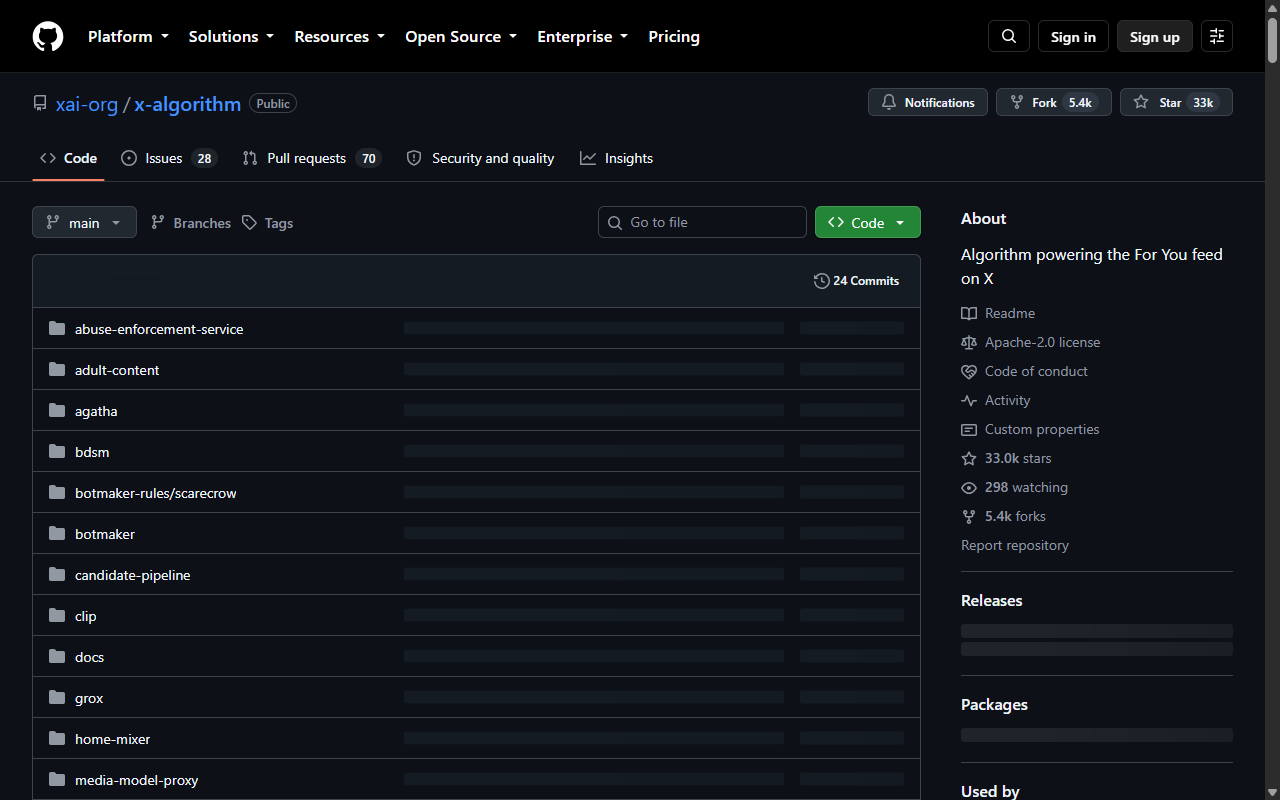The image size is (1280, 800).
Task: Click the Readme book icon link
Action: (998, 313)
